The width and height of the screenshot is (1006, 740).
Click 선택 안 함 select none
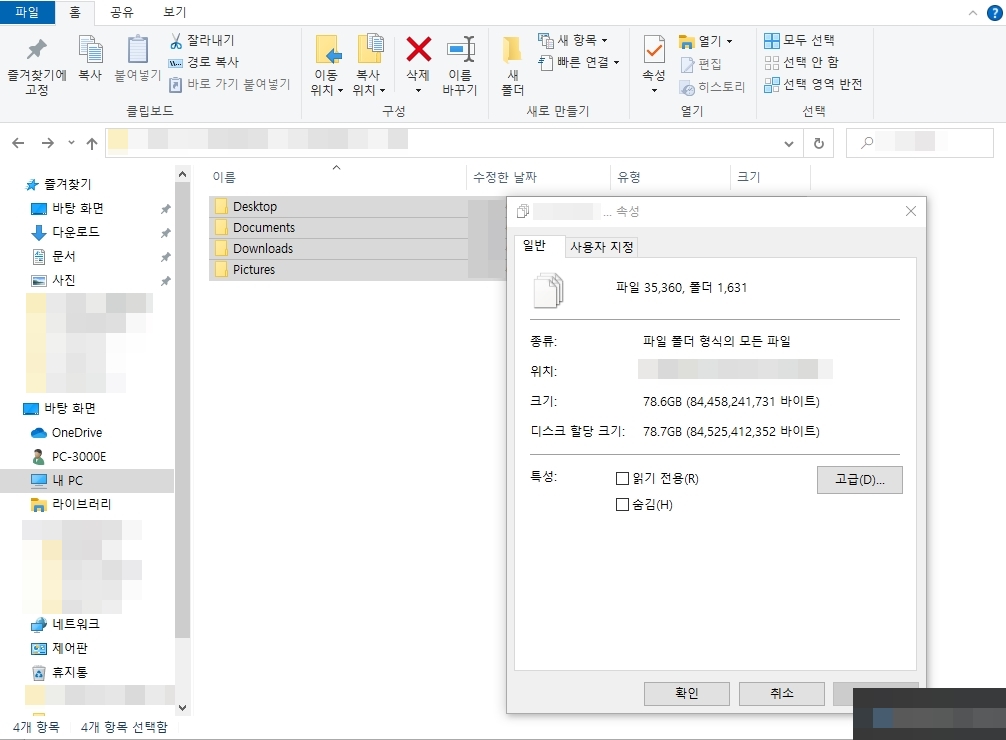coord(801,62)
